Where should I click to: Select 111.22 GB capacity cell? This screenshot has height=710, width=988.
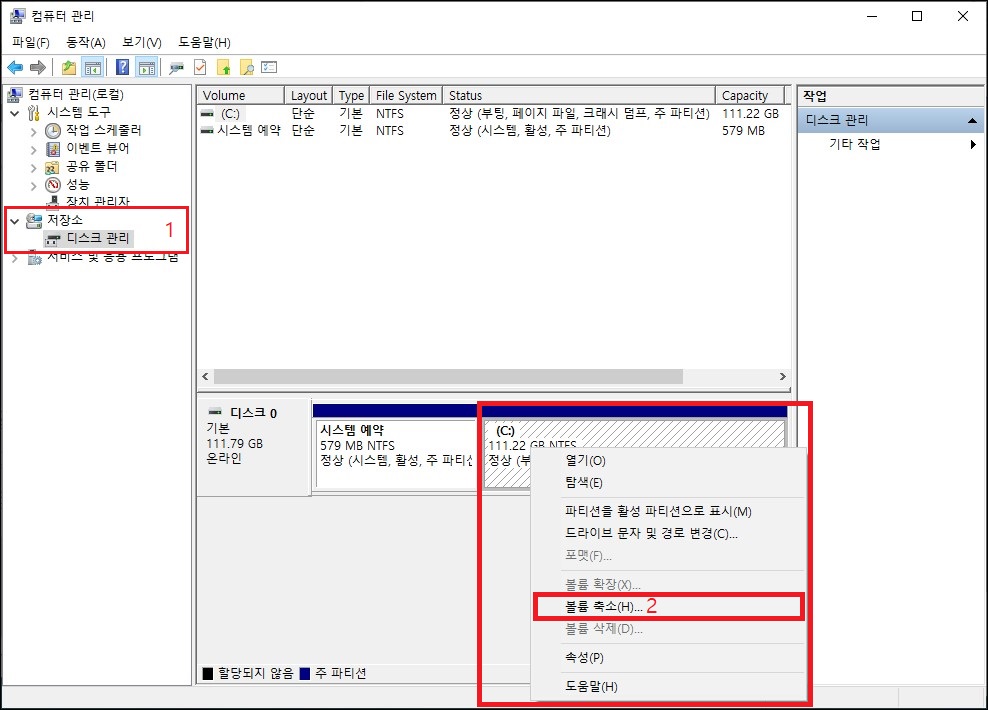750,113
